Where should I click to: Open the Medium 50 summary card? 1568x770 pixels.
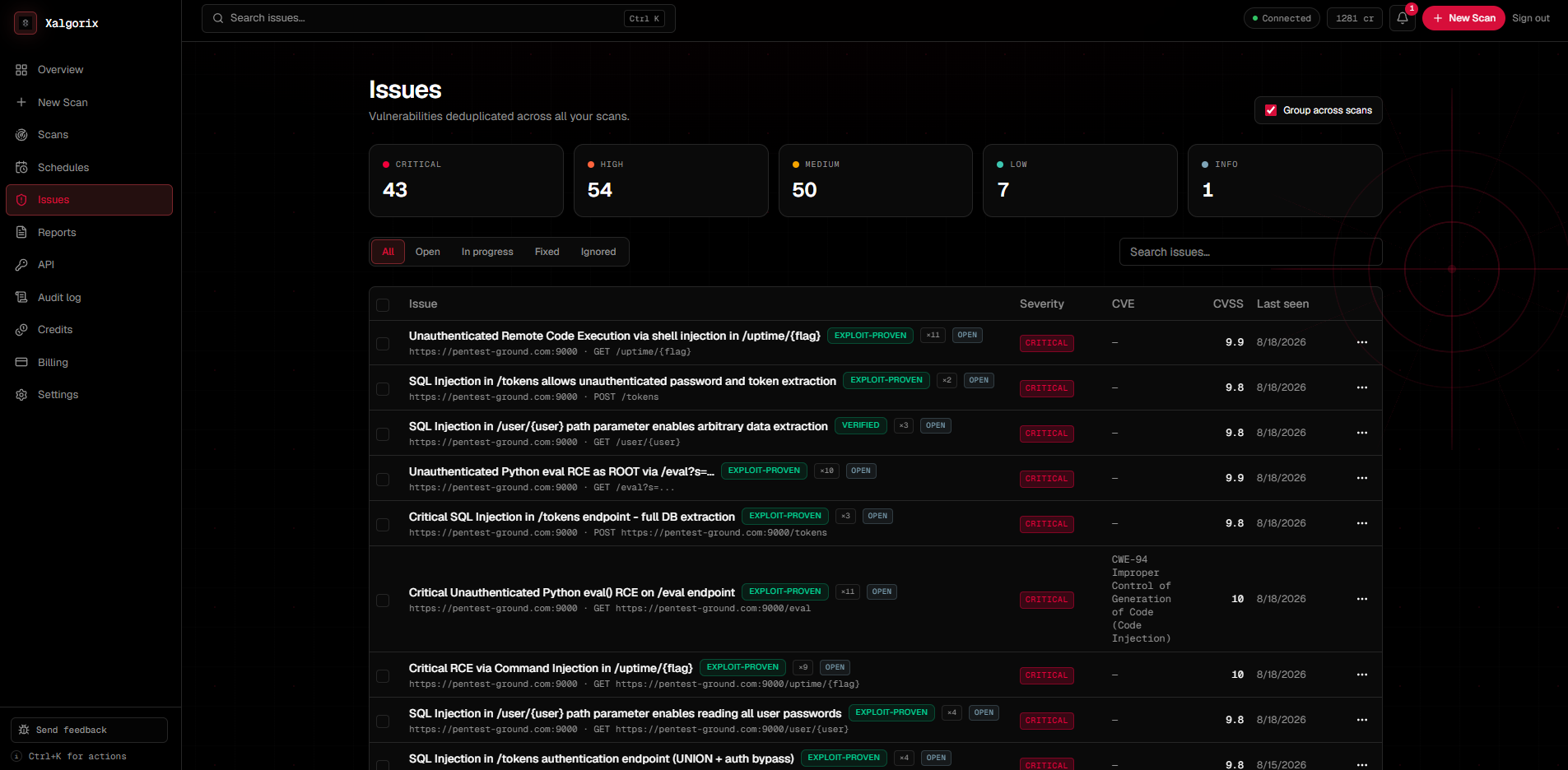click(x=876, y=181)
